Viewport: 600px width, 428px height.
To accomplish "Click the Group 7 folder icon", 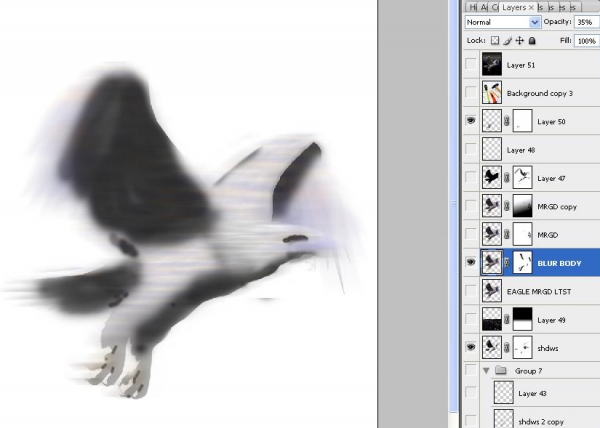I will coord(501,370).
